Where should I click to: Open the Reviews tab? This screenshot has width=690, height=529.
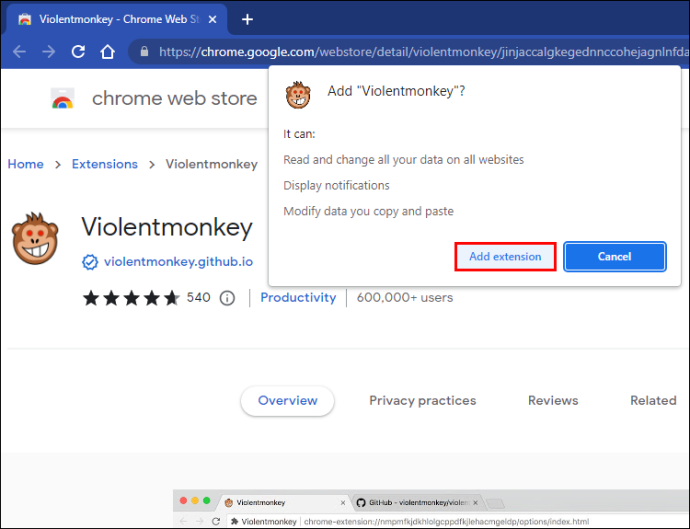tap(553, 400)
